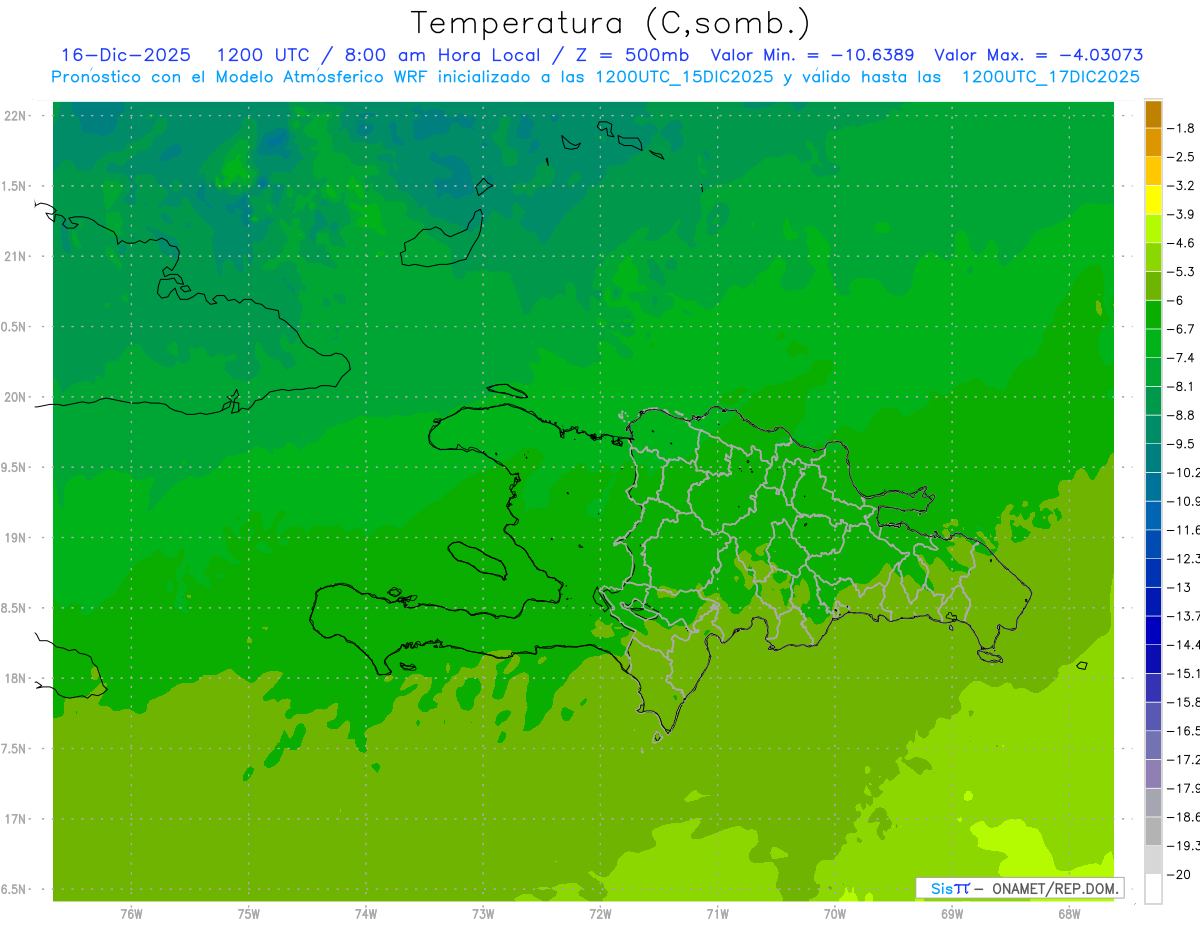Click the "1.5N" latitude label
This screenshot has width=1200, height=927.
(x=15, y=186)
